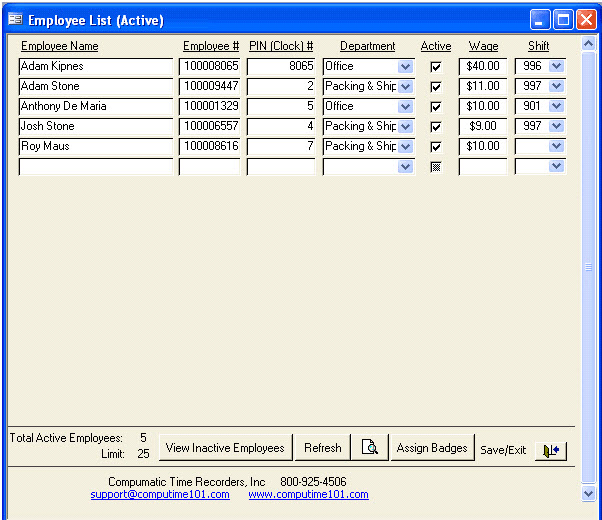Open the empty Shift dropdown for Roy Maus
Screen dimensions: 602x520
tap(557, 146)
